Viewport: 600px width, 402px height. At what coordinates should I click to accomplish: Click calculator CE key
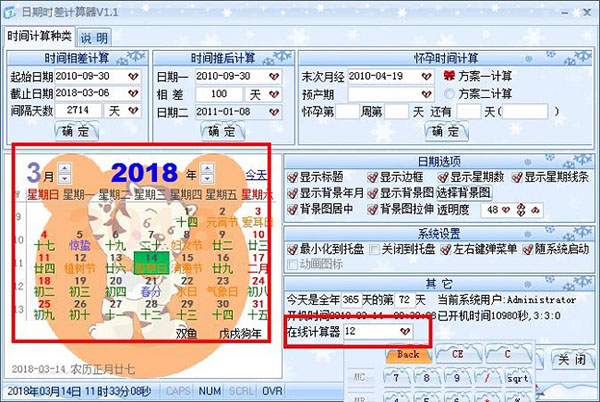click(458, 354)
